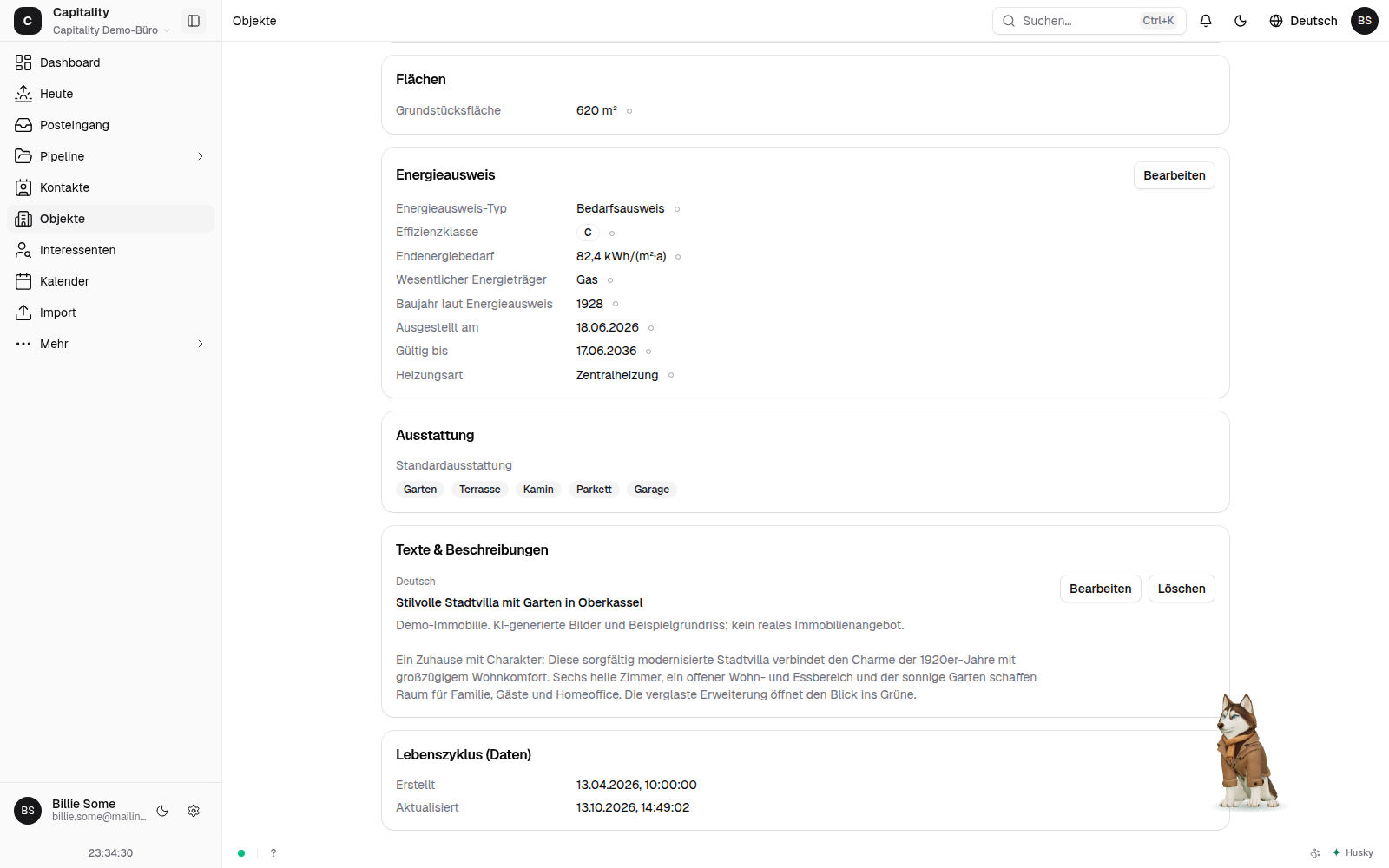Viewport: 1389px width, 868px height.
Task: Open Interessenten
Action: coord(110,250)
